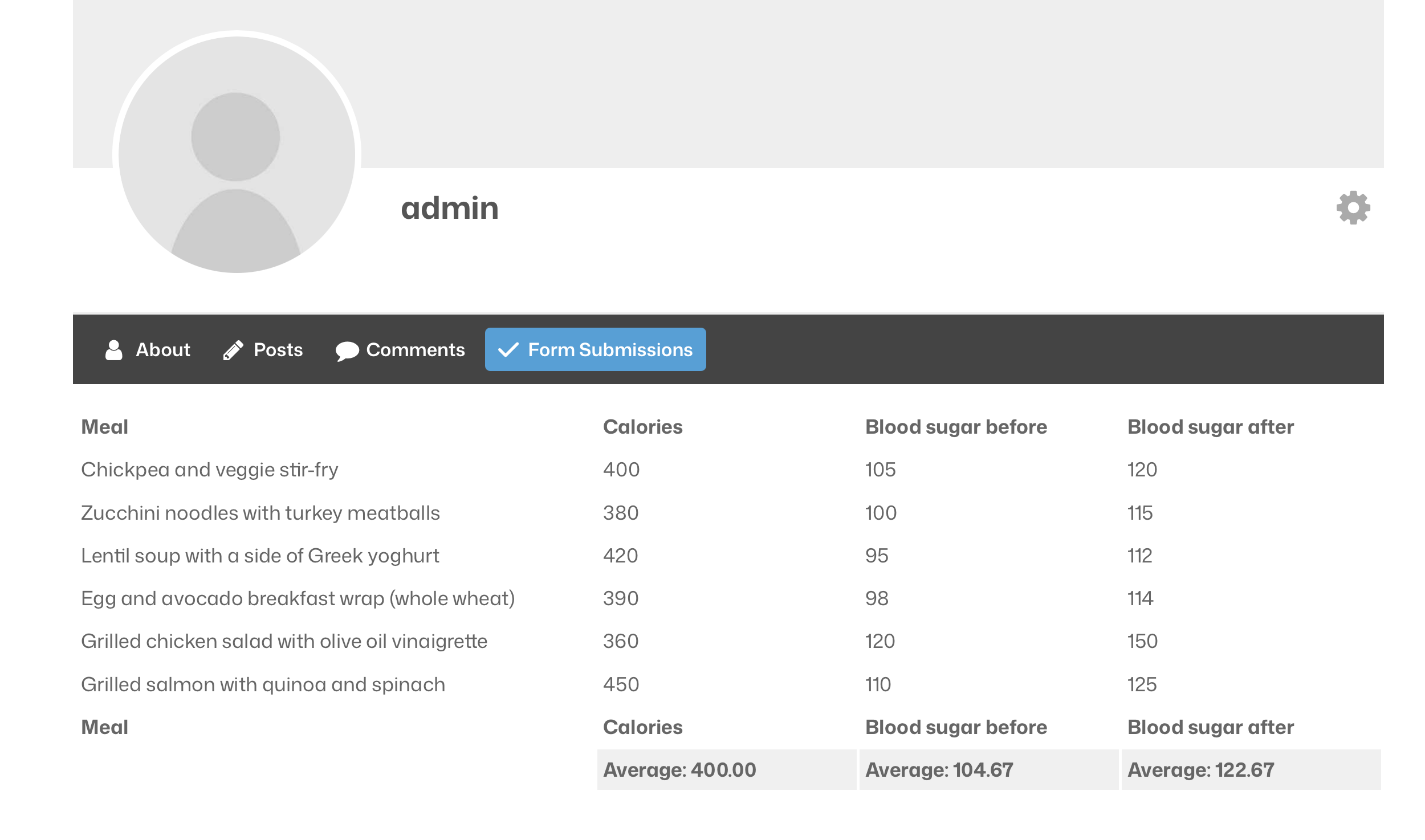Click the Average 400.00 calories cell
This screenshot has width=1425, height=840.
[678, 769]
